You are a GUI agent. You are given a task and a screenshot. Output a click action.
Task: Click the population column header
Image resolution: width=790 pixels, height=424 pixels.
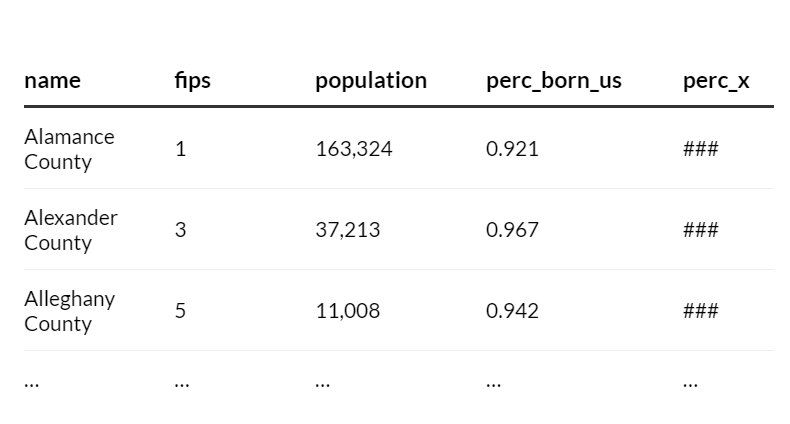tap(371, 81)
